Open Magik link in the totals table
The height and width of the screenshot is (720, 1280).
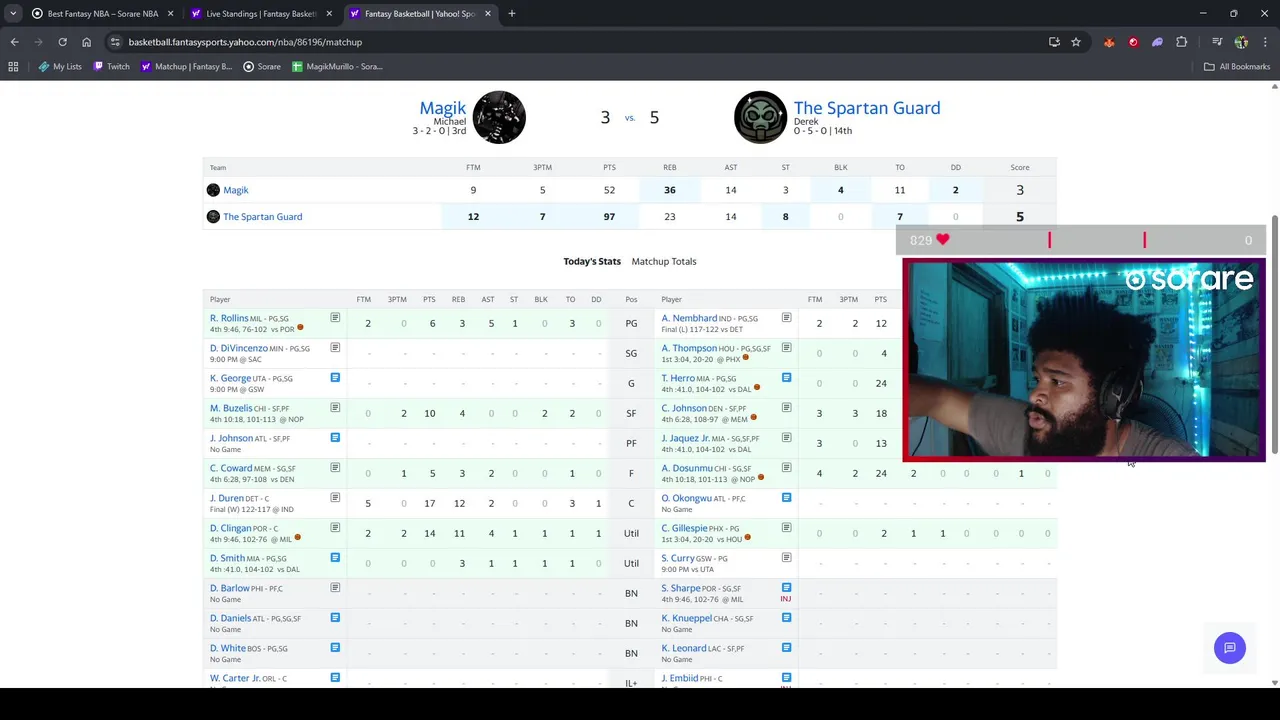tap(236, 190)
